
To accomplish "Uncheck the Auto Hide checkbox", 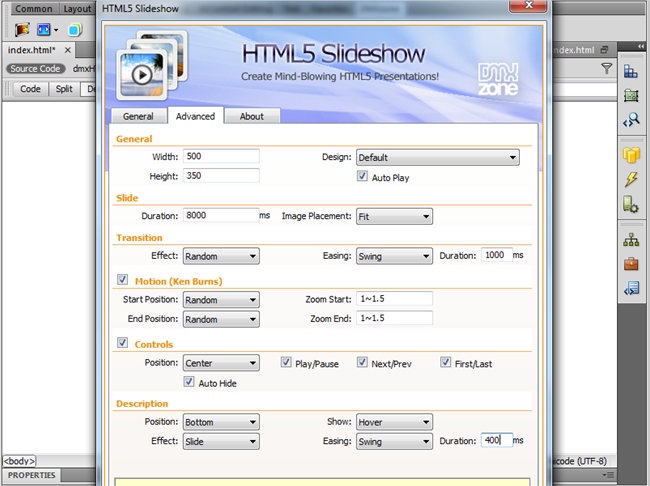I will pyautogui.click(x=189, y=382).
